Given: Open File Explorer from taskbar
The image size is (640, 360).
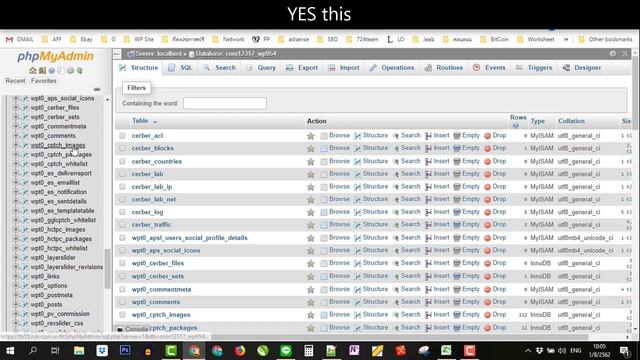Looking at the screenshot, I should (x=79, y=351).
